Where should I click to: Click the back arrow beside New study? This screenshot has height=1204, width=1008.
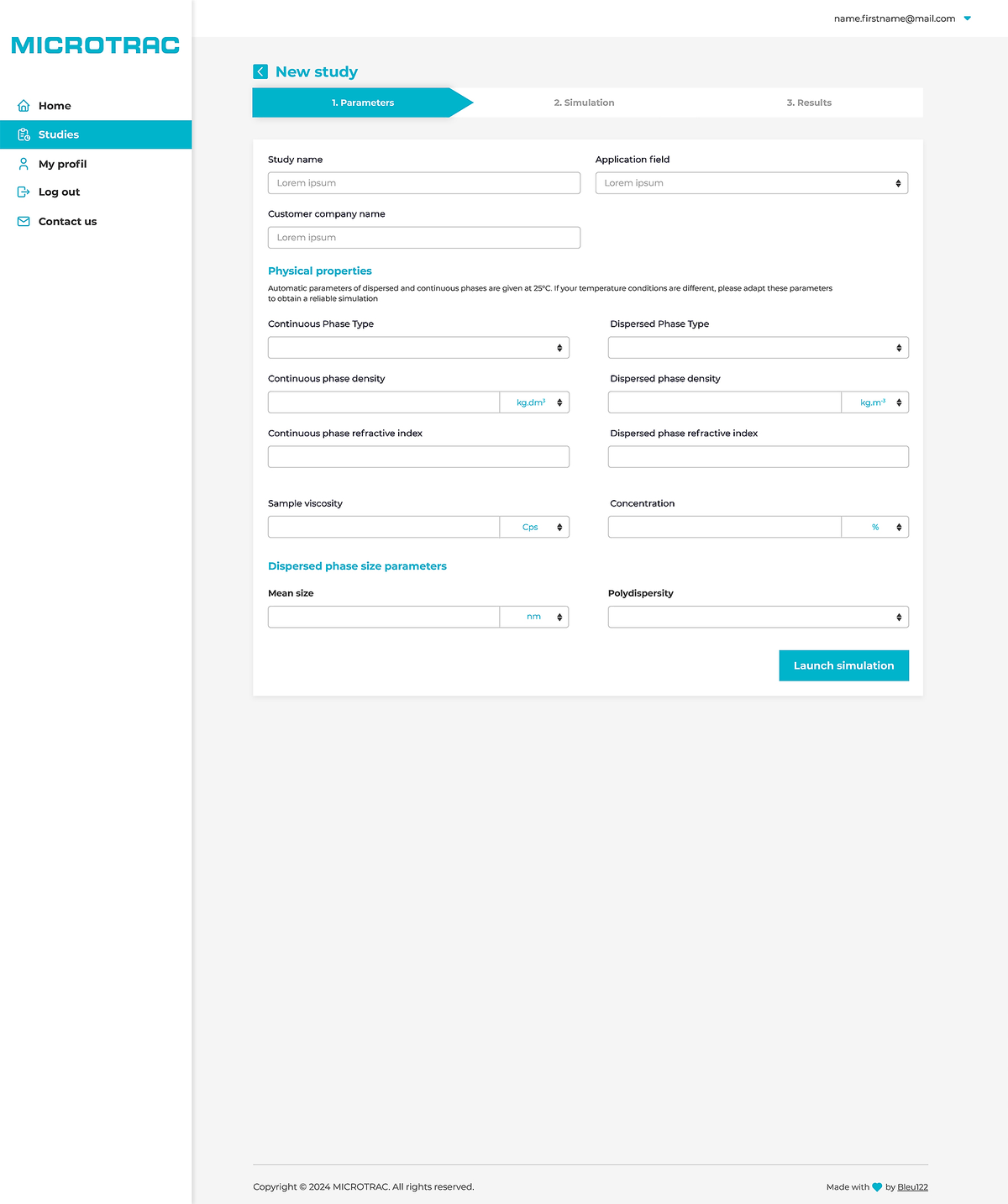(x=260, y=72)
